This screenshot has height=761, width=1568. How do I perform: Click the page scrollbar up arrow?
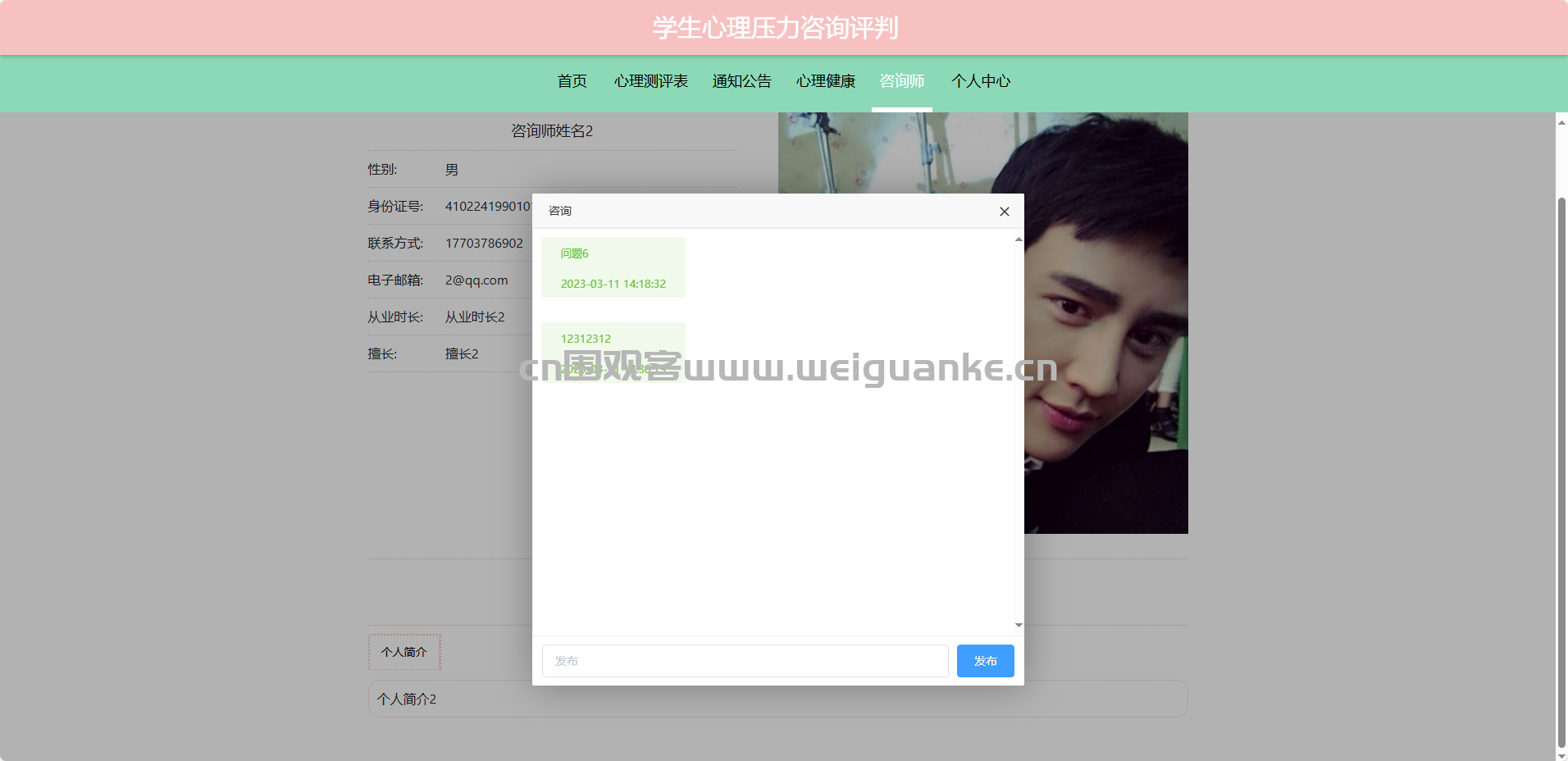(x=1561, y=122)
